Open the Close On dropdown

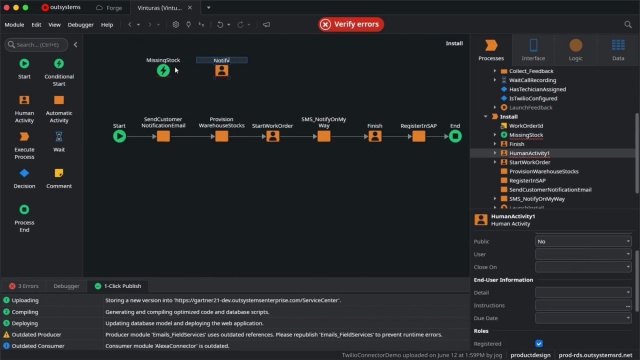point(583,267)
